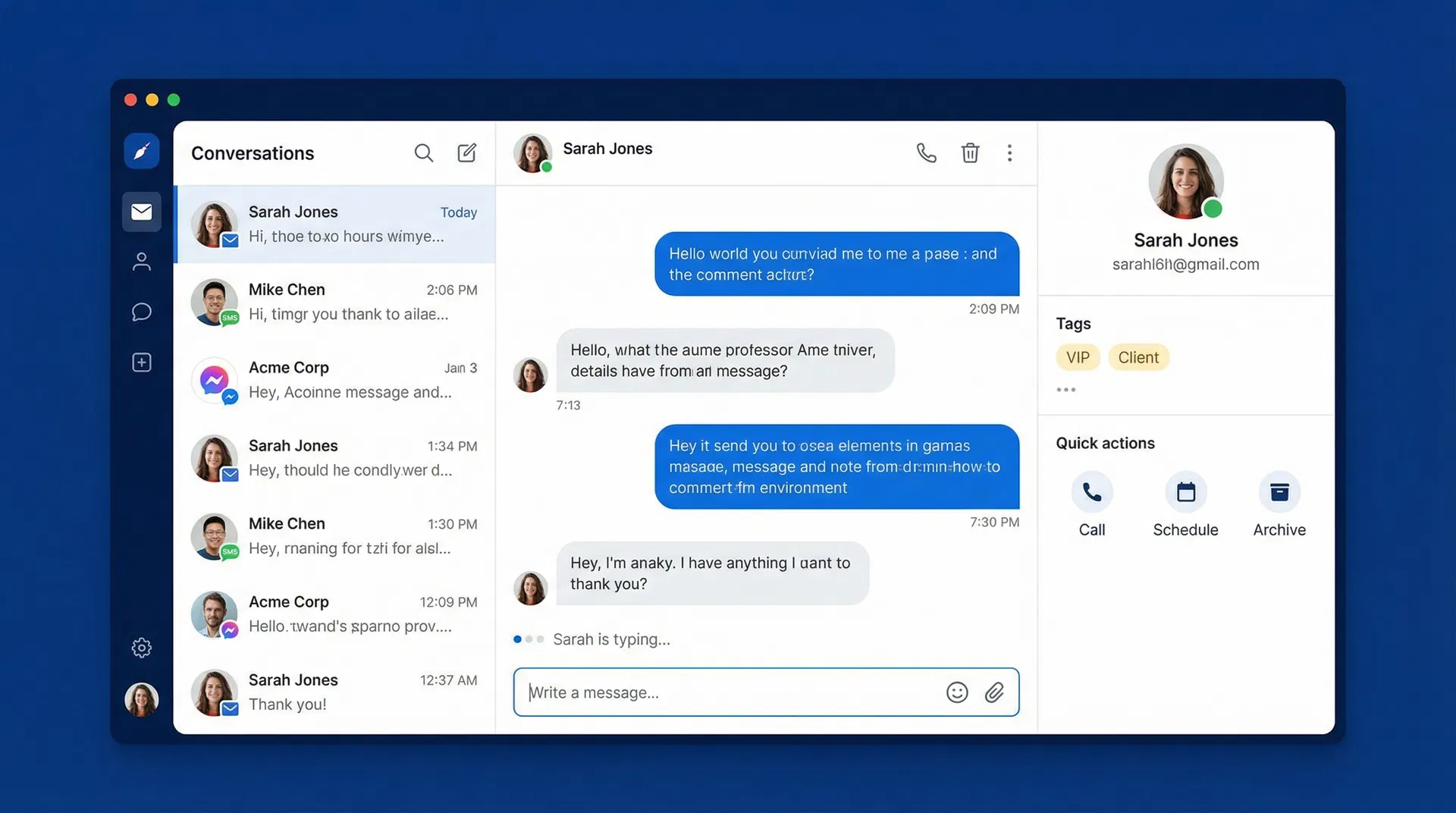Open the Mail inbox from the sidebar

141,212
